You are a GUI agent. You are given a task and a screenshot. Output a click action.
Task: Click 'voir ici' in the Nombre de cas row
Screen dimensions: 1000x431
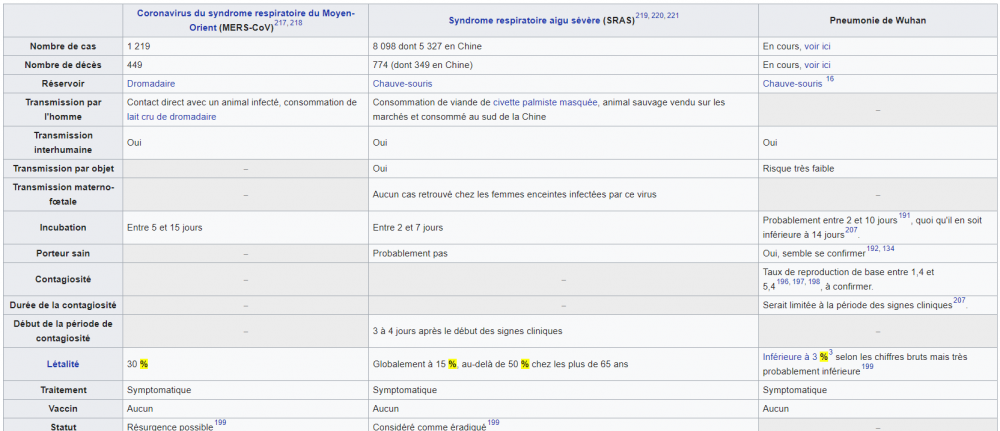(816, 47)
